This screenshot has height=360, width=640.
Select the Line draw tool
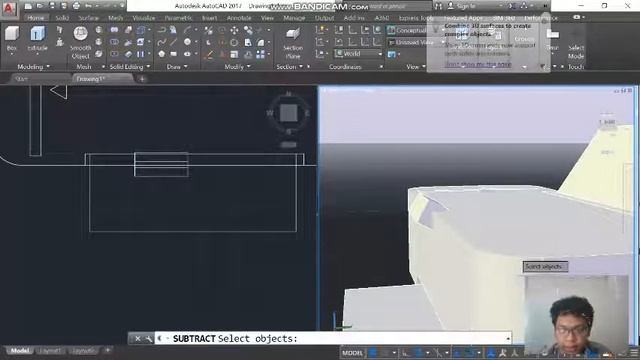(174, 42)
